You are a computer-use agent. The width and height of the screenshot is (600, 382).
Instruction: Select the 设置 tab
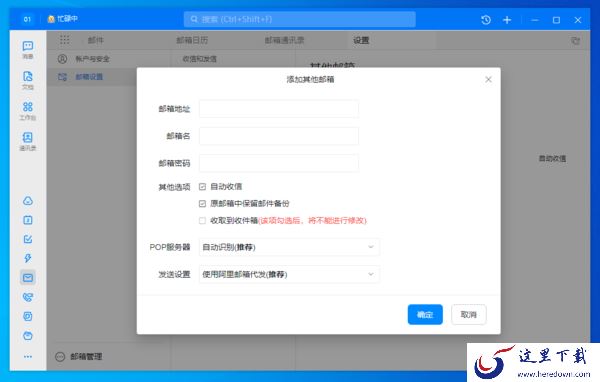pyautogui.click(x=361, y=40)
